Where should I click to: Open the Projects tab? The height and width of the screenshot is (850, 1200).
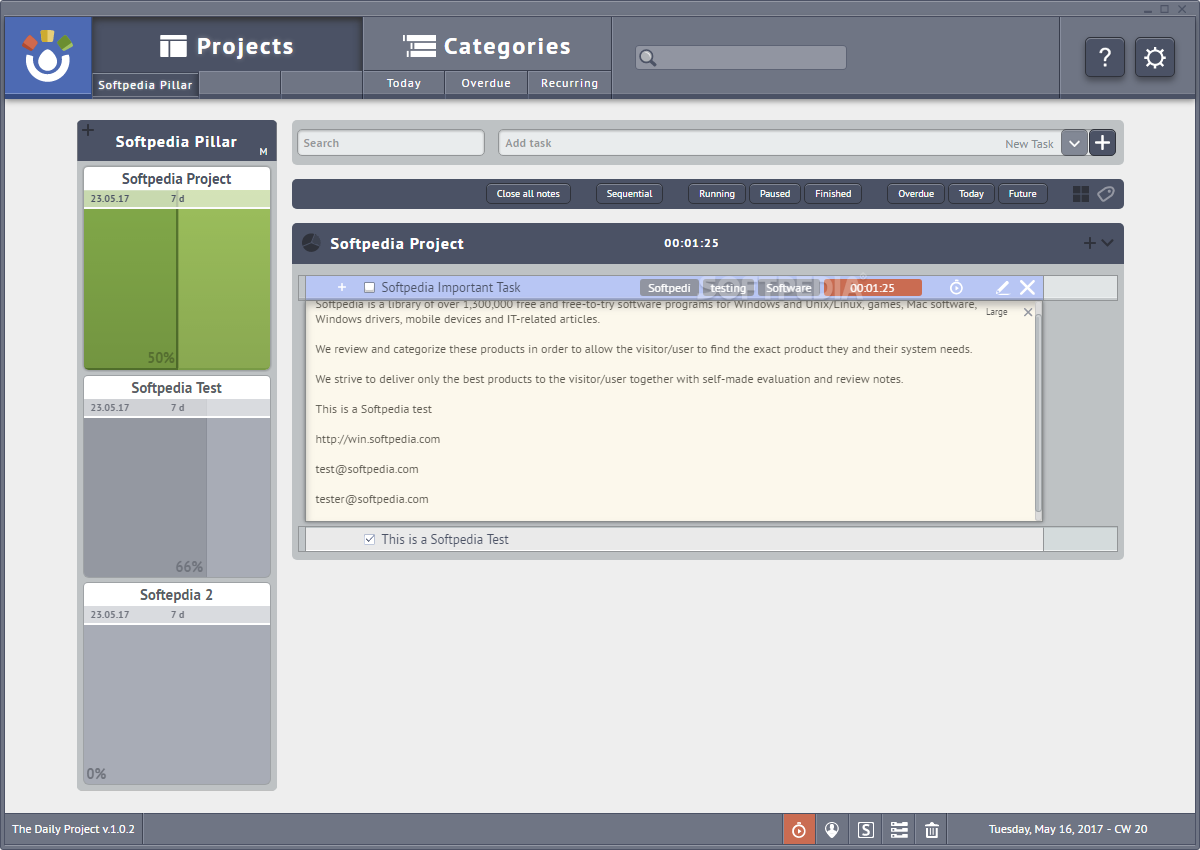coord(227,46)
